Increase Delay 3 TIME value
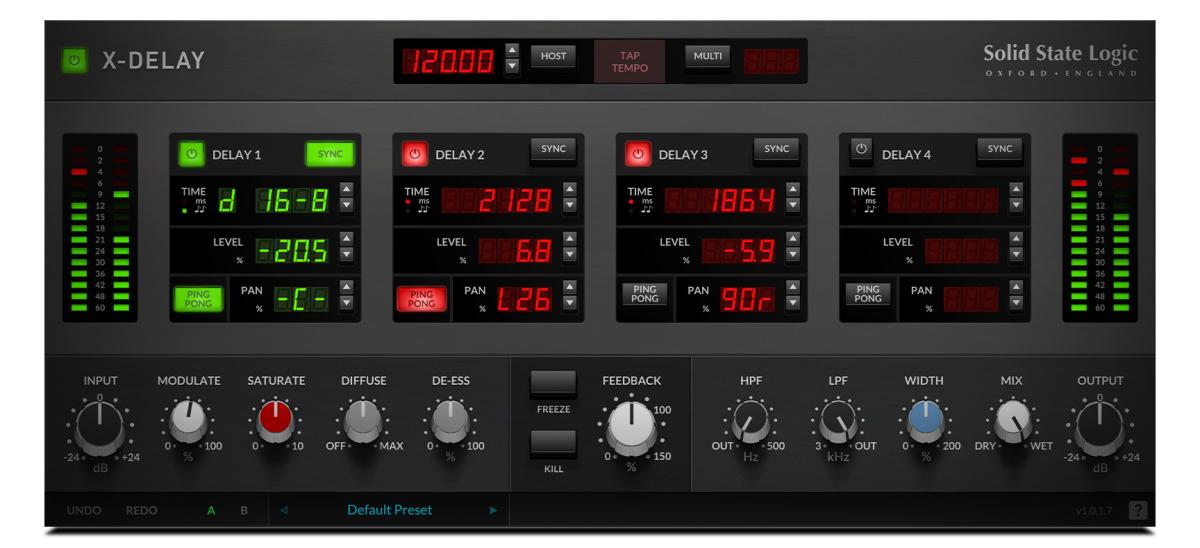Screen dimensions: 1200x548 [794, 189]
